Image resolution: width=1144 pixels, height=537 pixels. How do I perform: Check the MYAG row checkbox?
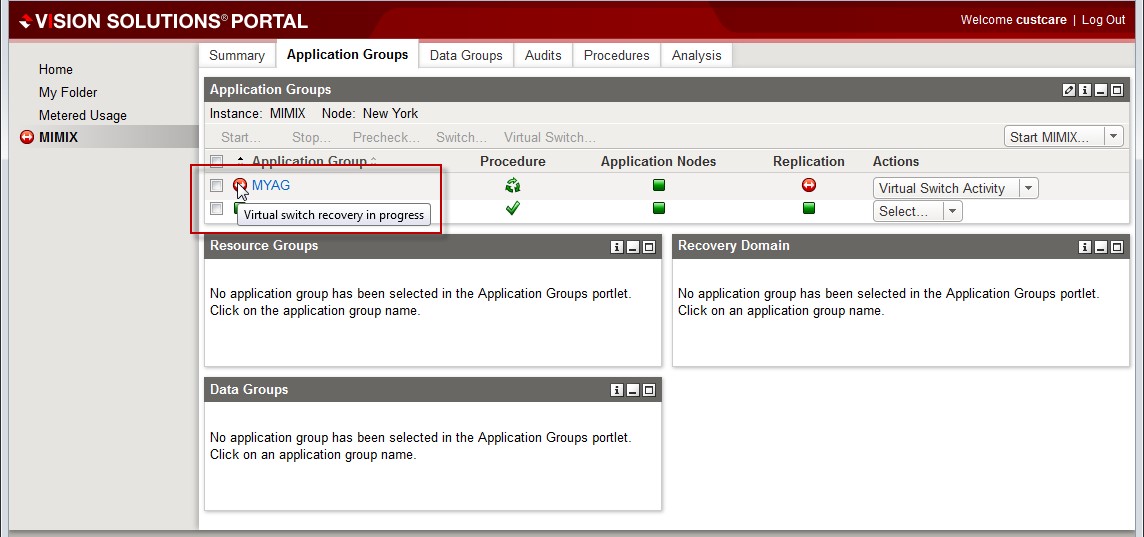(x=216, y=186)
